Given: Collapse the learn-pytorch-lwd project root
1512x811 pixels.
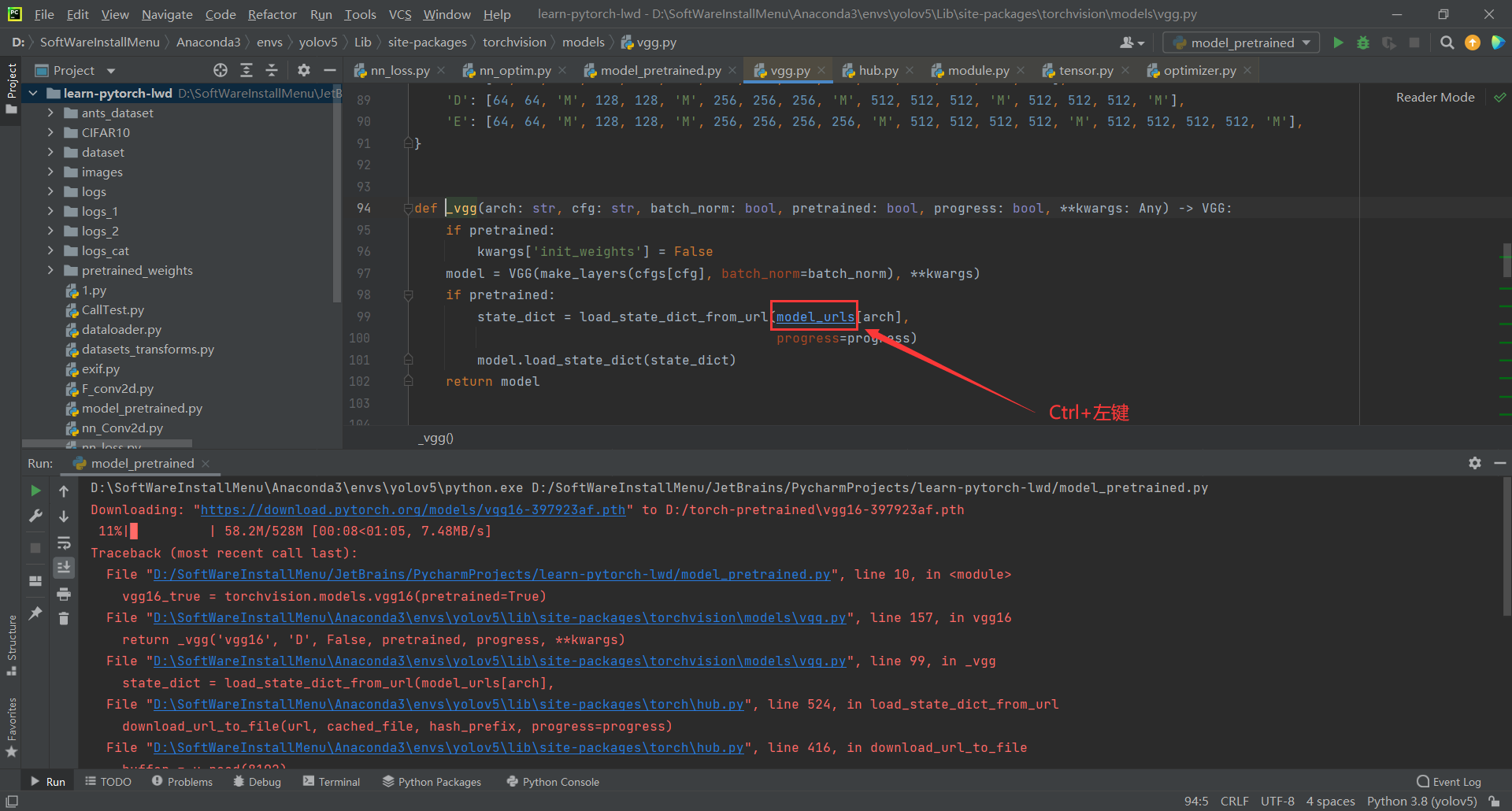Looking at the screenshot, I should [x=33, y=93].
